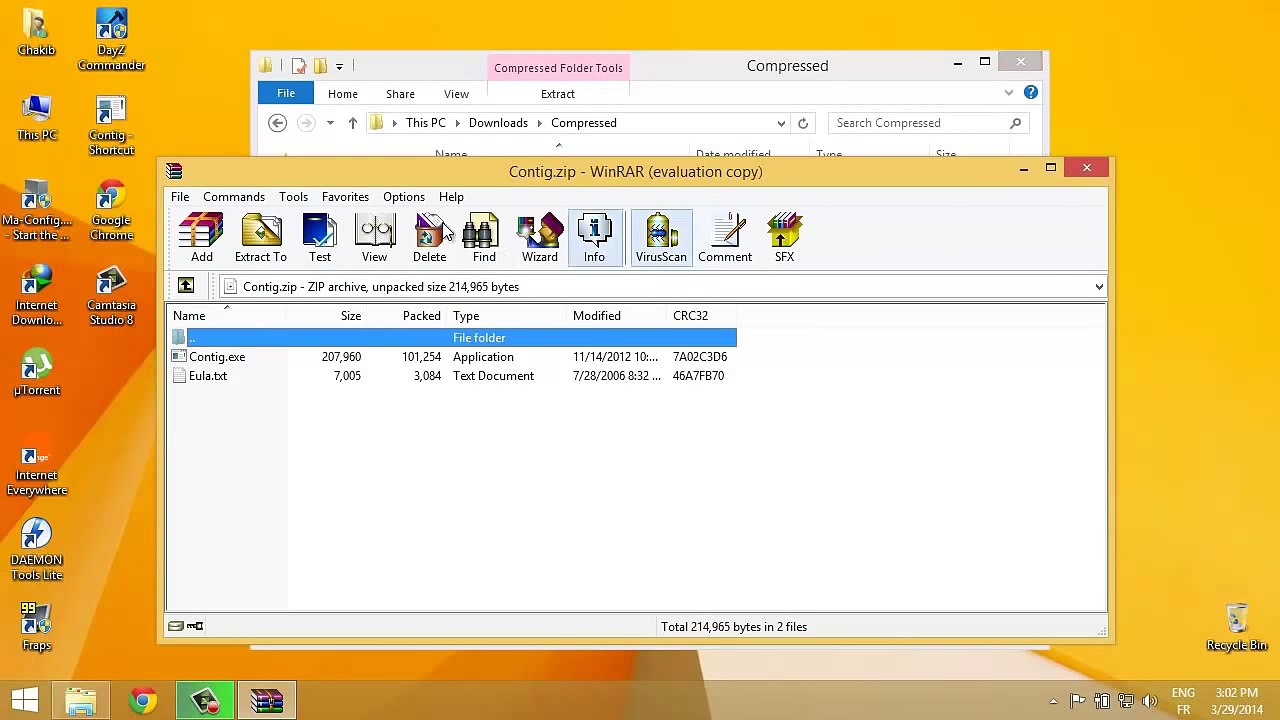
Task: Open the Recycle Bin on desktop
Action: [x=1237, y=628]
